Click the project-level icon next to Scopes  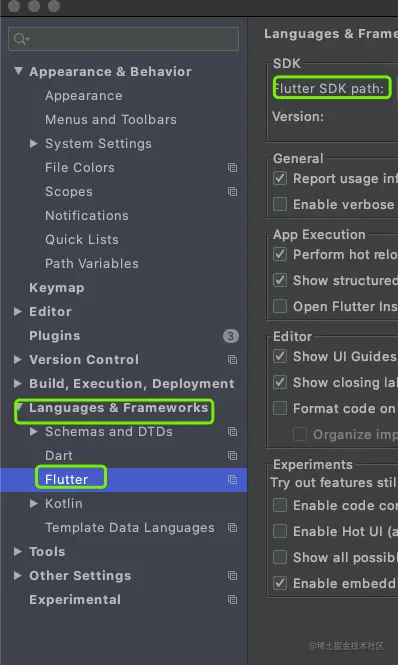[x=232, y=192]
